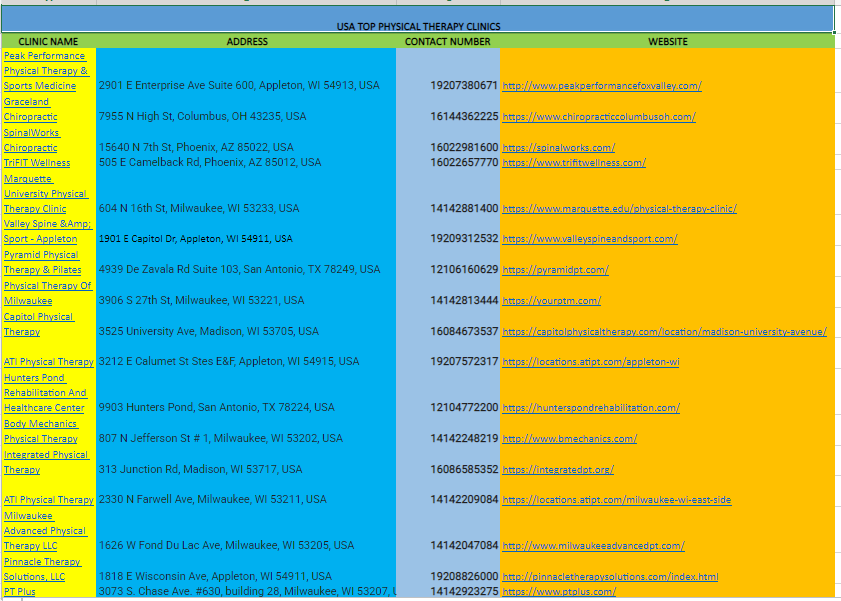Select address 15640 N 7th St, Phoenix
841x601 pixels.
(196, 147)
